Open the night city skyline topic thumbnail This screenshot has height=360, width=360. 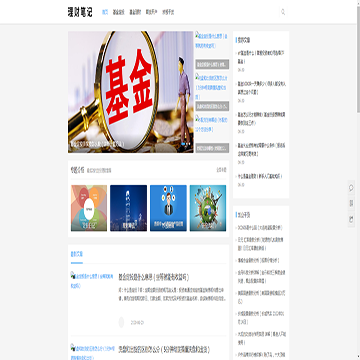tap(128, 208)
